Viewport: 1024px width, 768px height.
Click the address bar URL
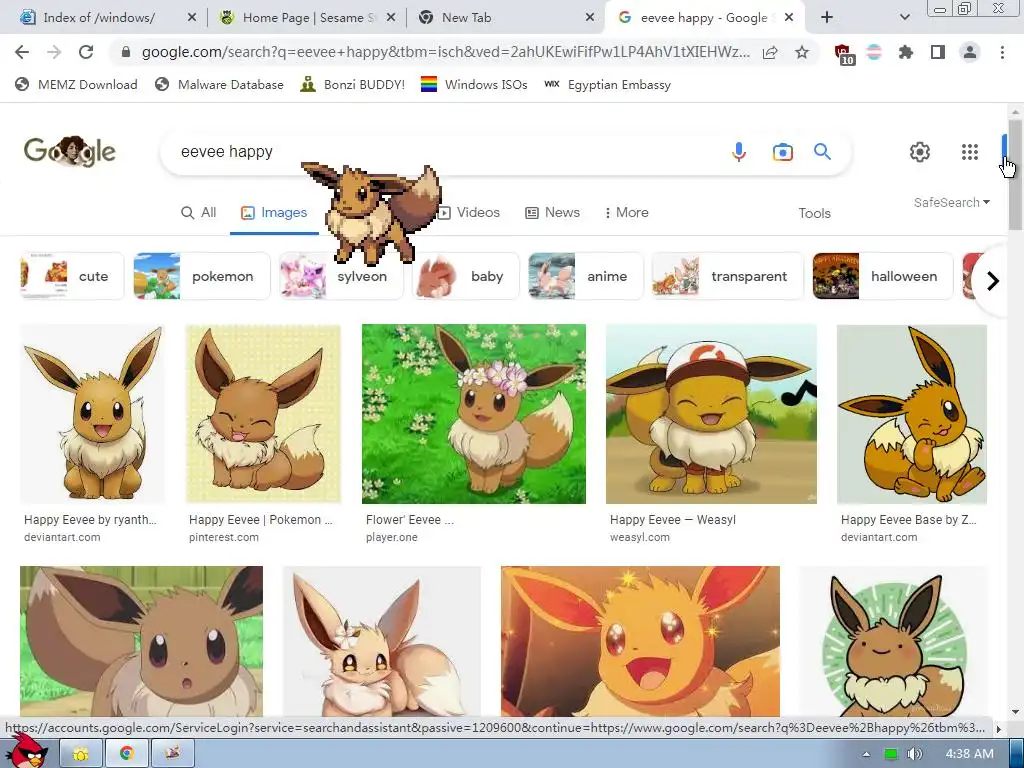pos(445,52)
